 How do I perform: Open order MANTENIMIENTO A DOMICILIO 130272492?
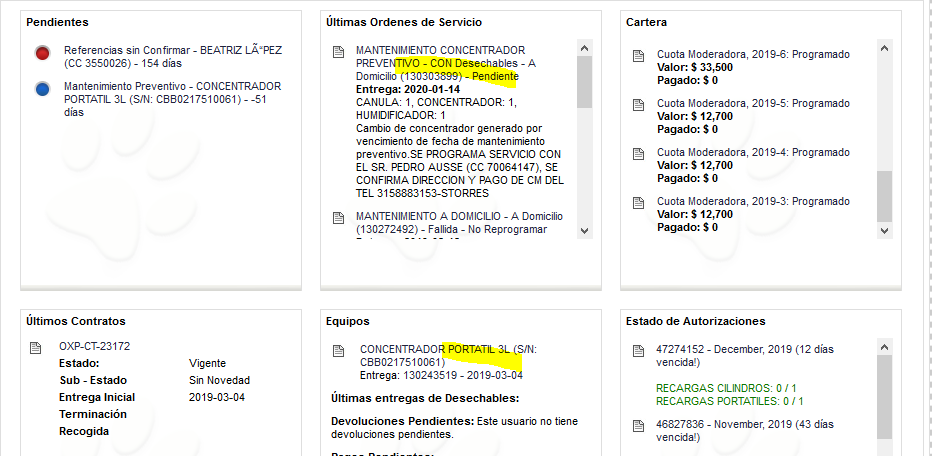459,223
